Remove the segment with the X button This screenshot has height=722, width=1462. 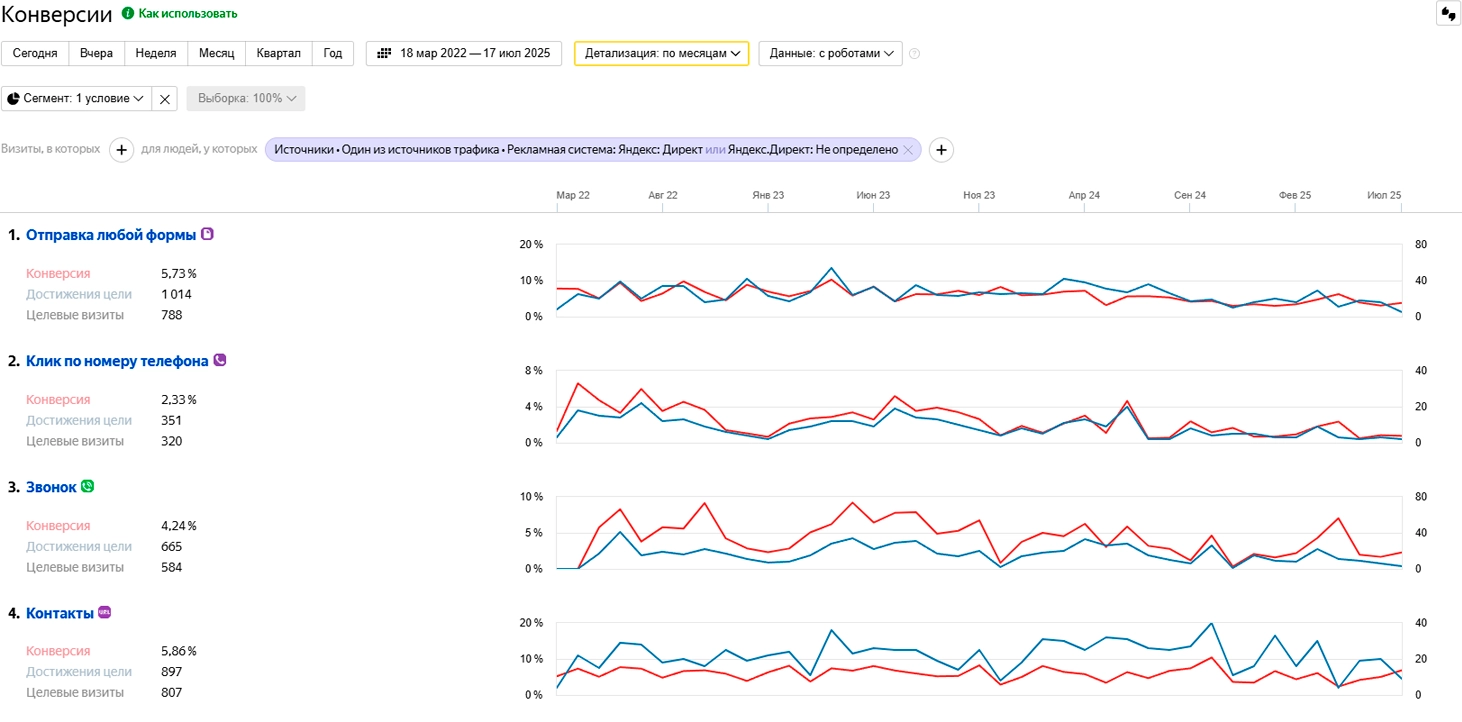pos(166,98)
